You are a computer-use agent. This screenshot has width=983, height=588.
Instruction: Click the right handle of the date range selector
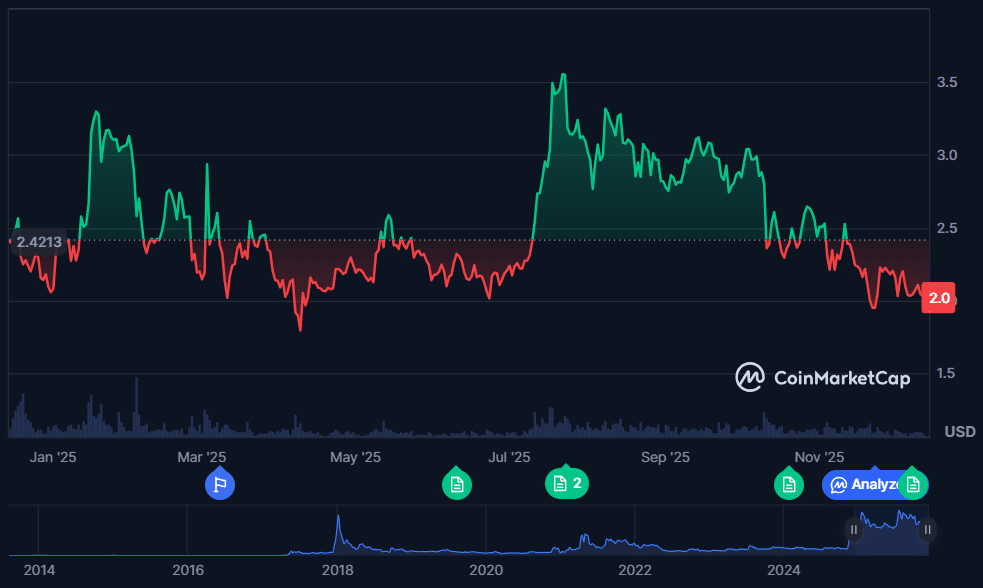[x=928, y=529]
